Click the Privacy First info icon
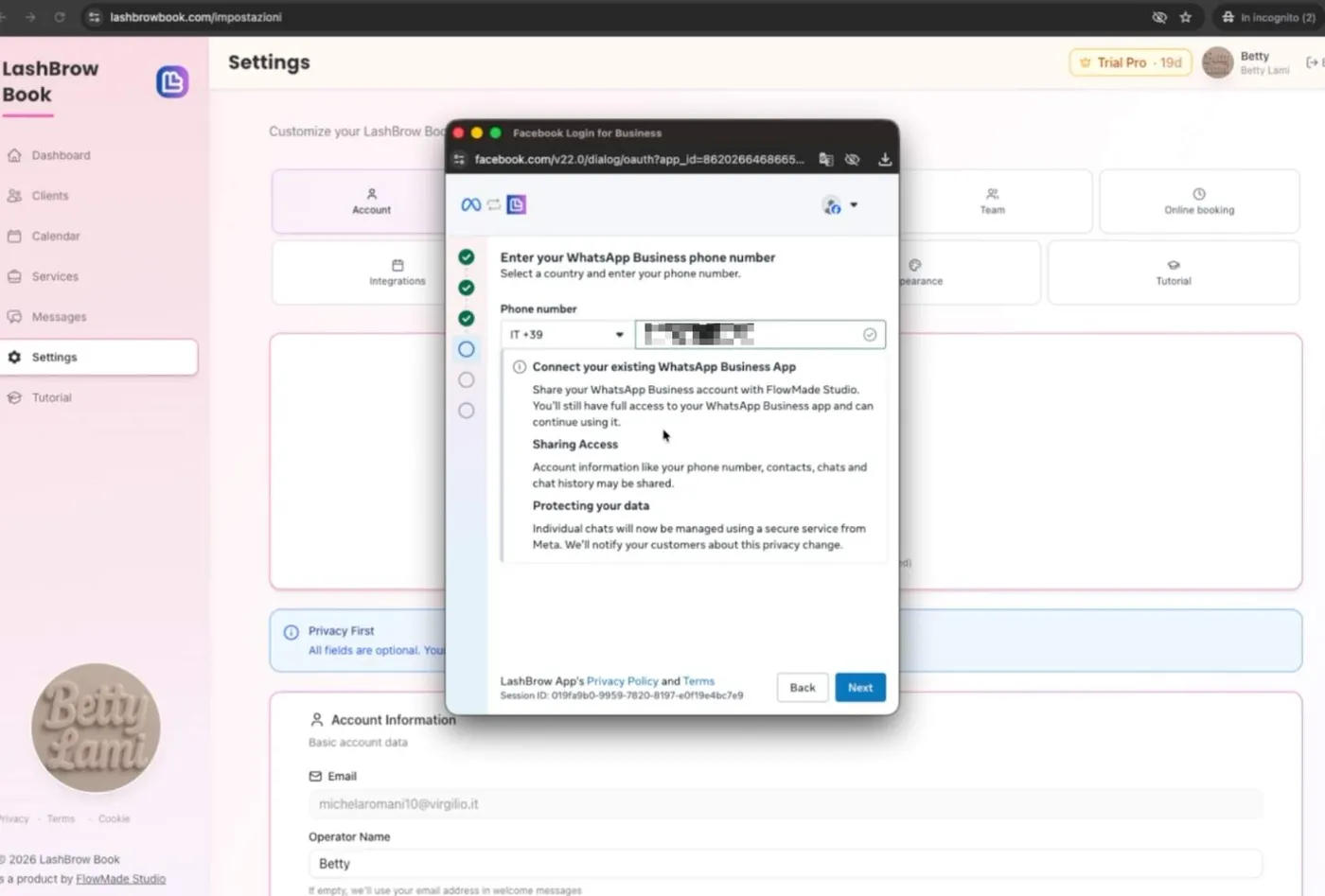The height and width of the screenshot is (896, 1325). (x=291, y=632)
